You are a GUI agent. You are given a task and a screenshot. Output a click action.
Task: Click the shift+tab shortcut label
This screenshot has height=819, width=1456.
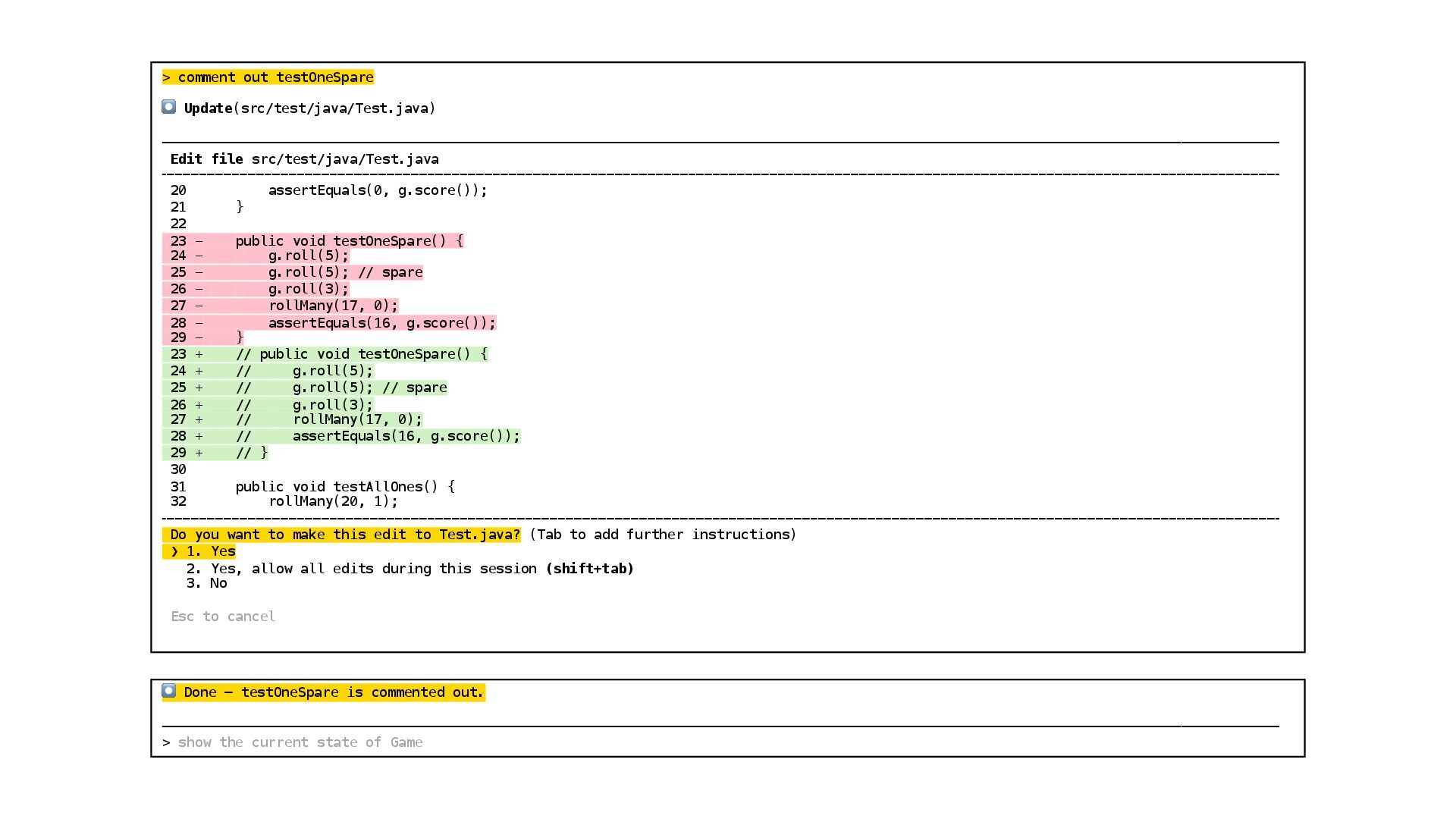(589, 568)
